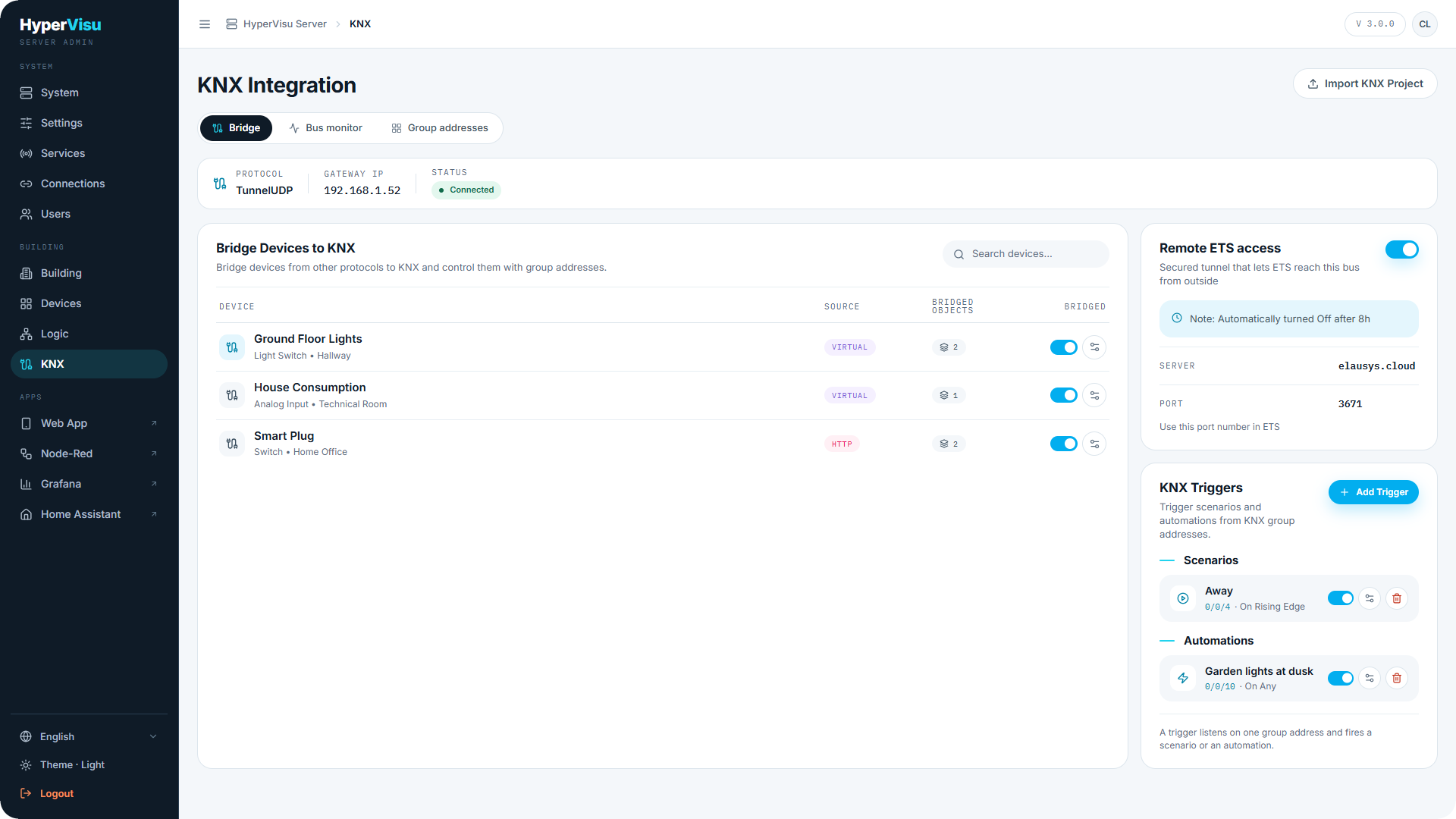
Task: Click the Ground Floor Lights device icon
Action: [x=232, y=347]
